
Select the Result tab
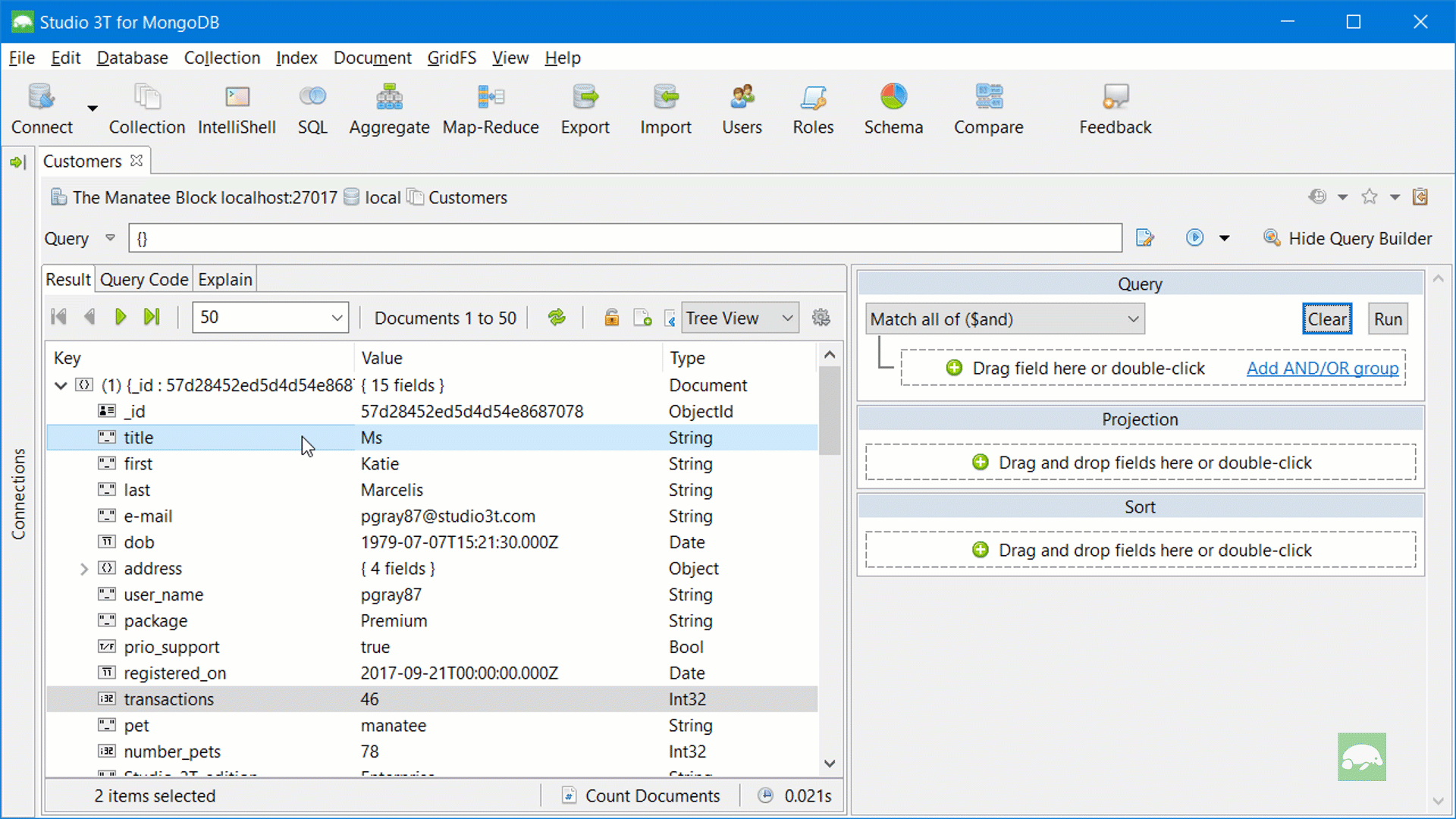coord(68,279)
